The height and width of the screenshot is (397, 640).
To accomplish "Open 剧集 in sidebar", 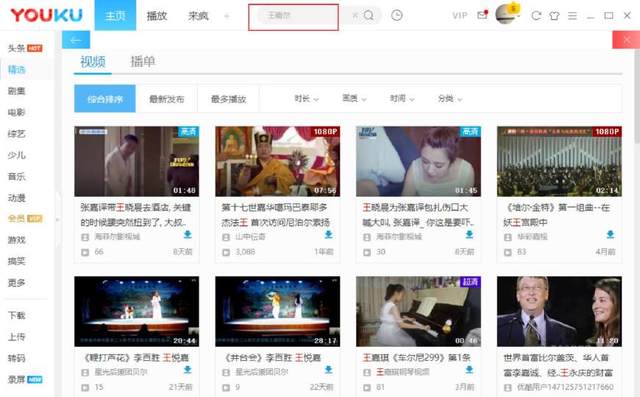I will click(17, 91).
